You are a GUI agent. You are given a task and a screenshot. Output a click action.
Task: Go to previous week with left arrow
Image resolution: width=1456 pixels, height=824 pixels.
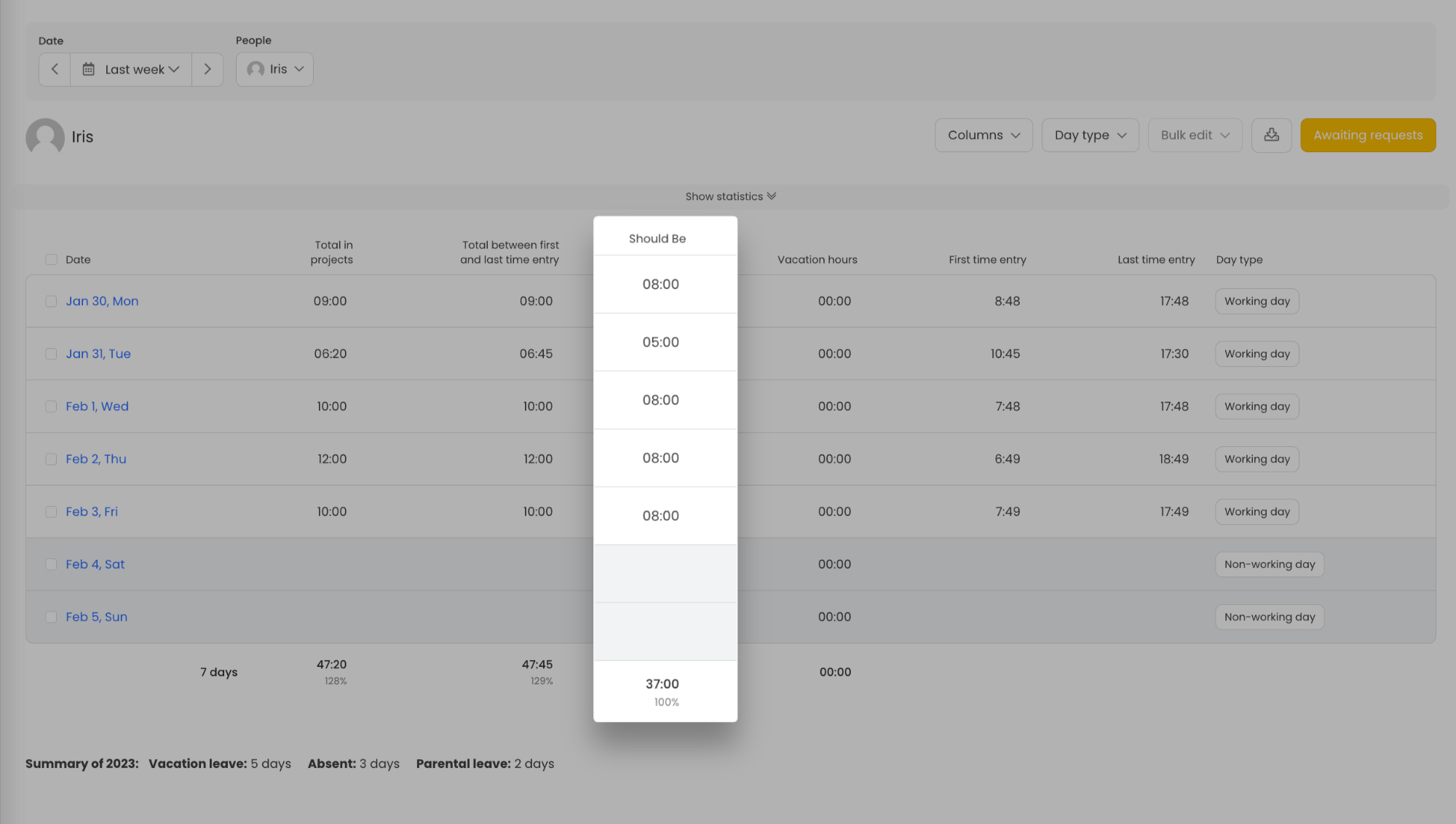(x=55, y=69)
